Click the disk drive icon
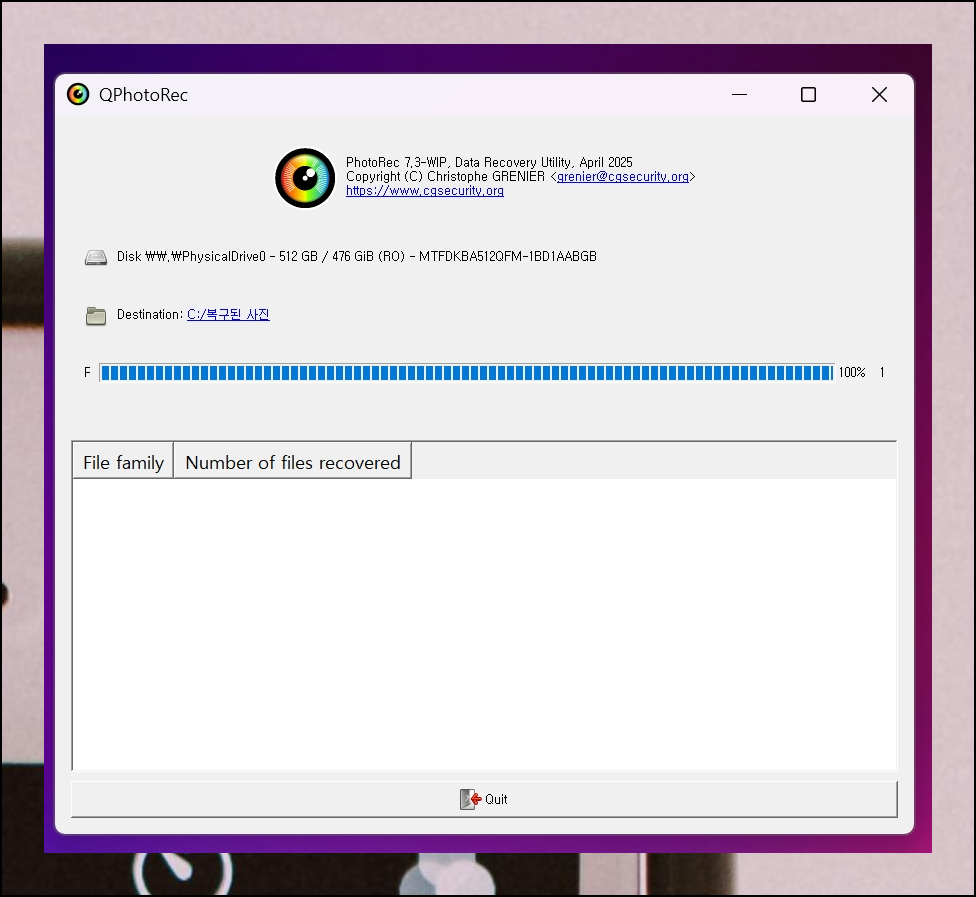This screenshot has width=976, height=897. (x=96, y=257)
